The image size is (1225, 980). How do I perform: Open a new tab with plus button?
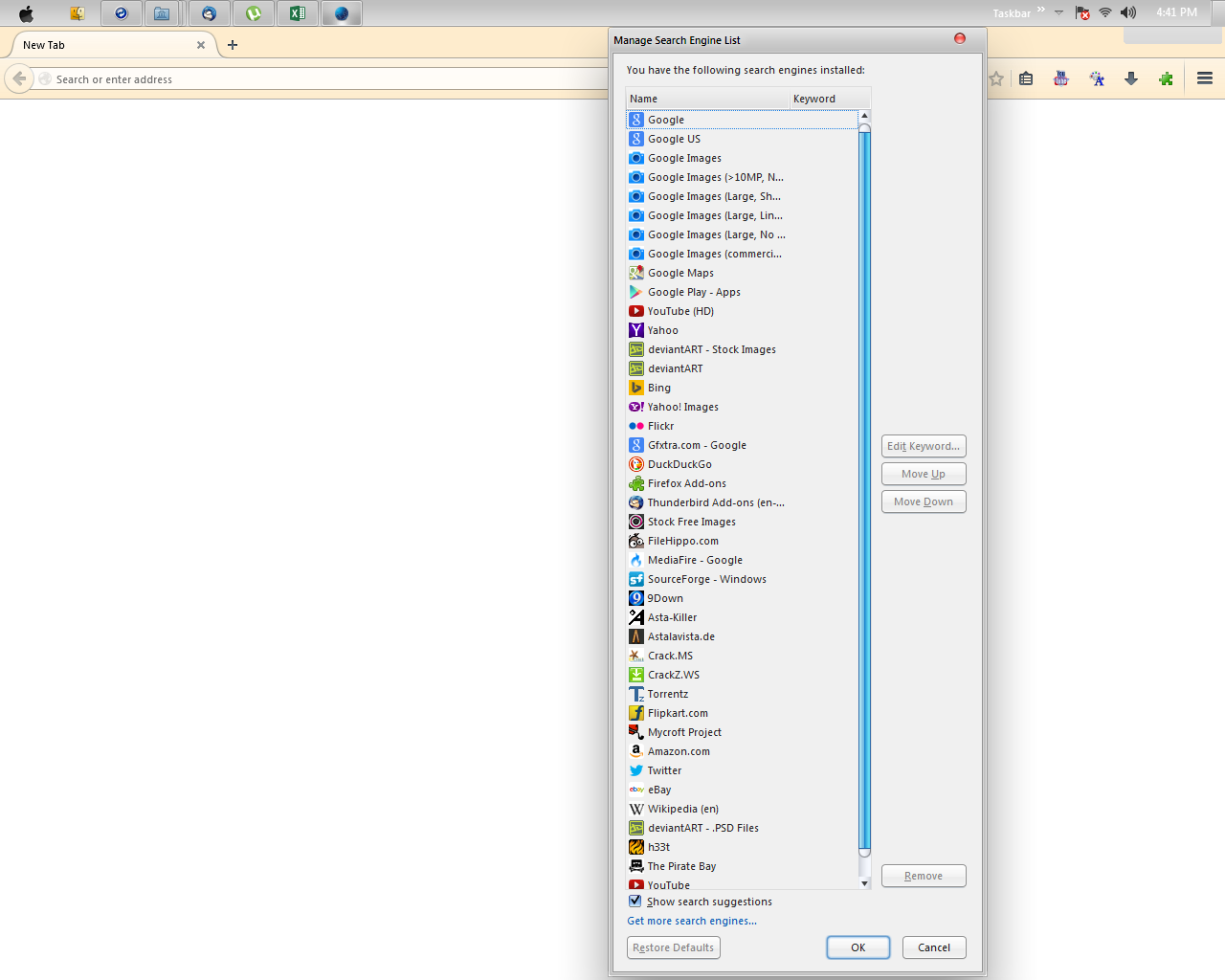pos(233,45)
